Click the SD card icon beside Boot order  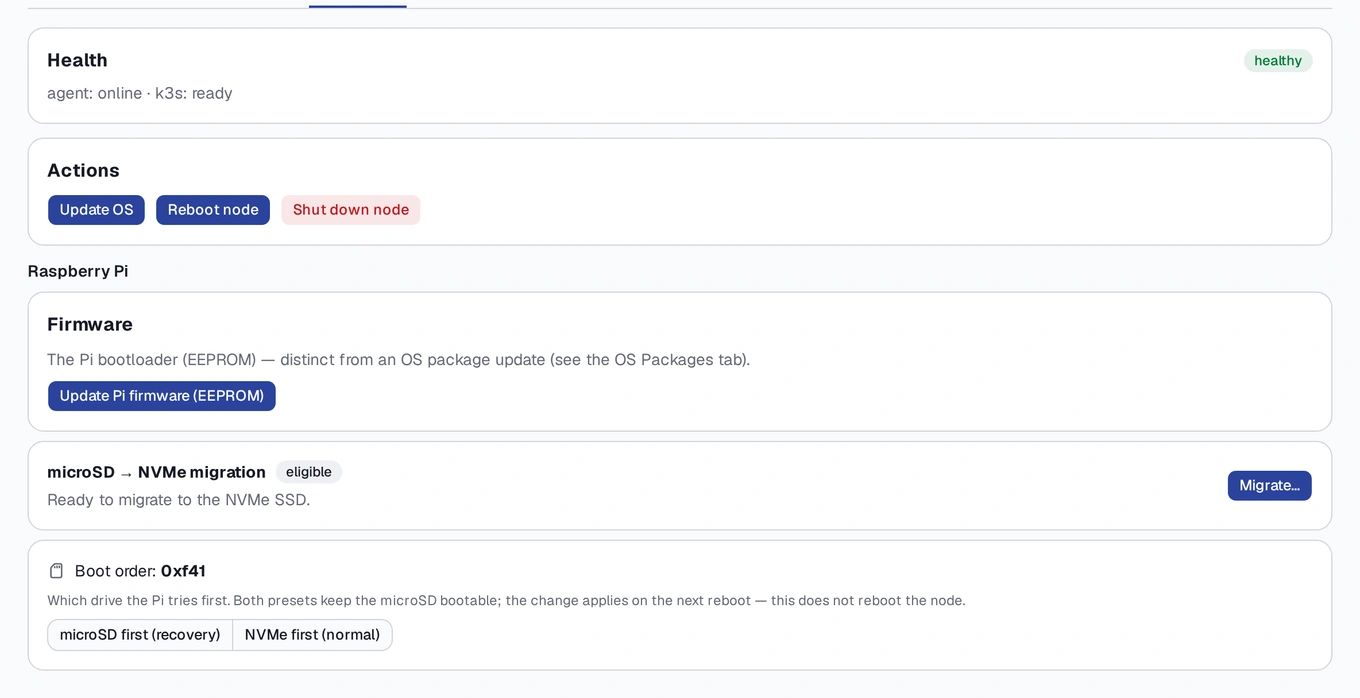pos(57,571)
